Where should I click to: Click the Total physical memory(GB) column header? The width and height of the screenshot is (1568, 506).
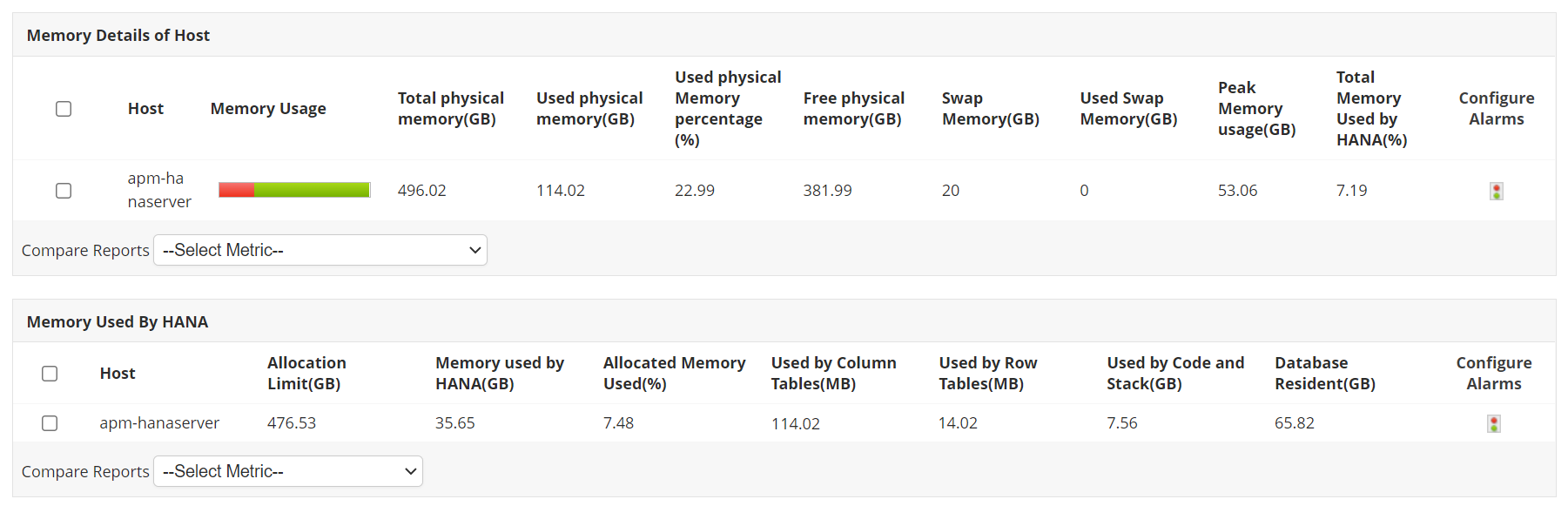[x=450, y=109]
